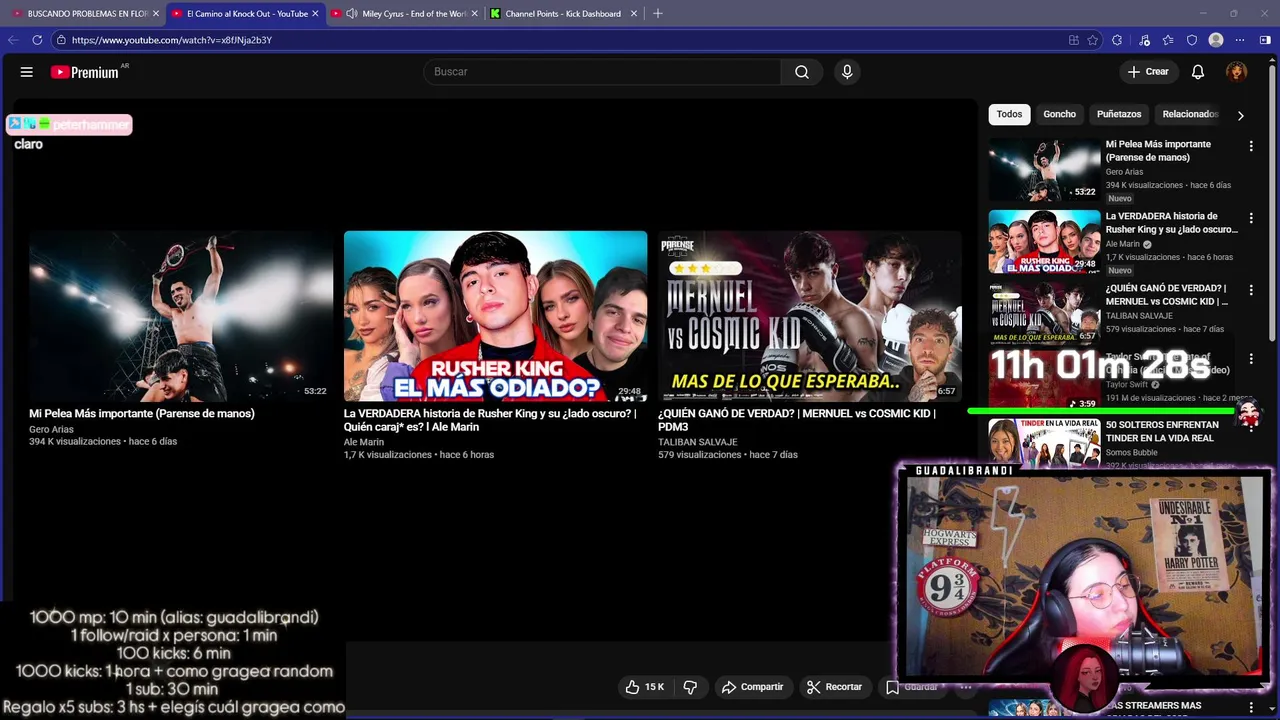Like the video with thumbs up
The height and width of the screenshot is (720, 1280).
pos(645,687)
